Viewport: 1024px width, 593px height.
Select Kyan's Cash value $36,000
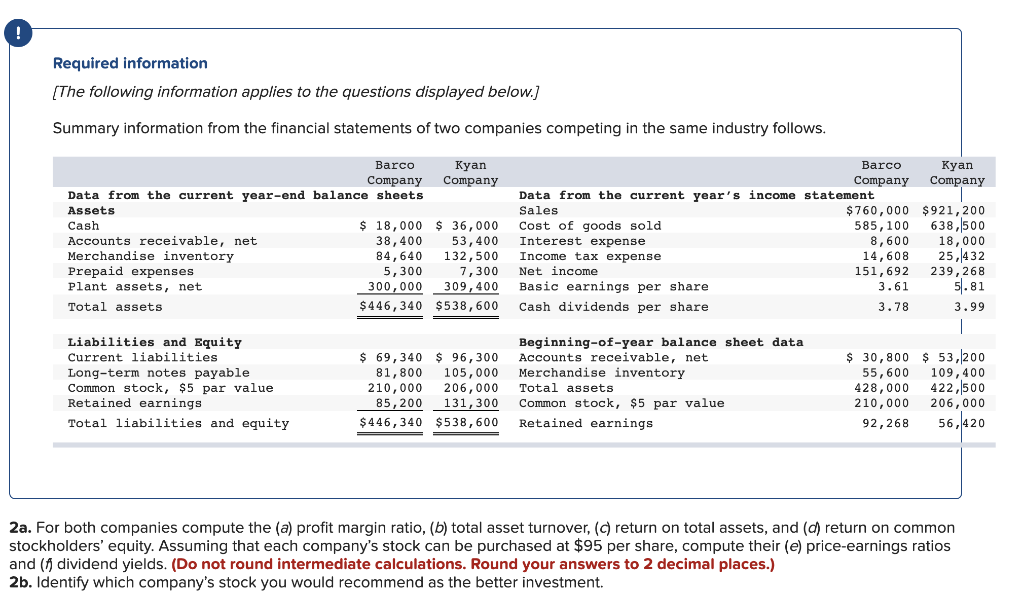point(467,225)
